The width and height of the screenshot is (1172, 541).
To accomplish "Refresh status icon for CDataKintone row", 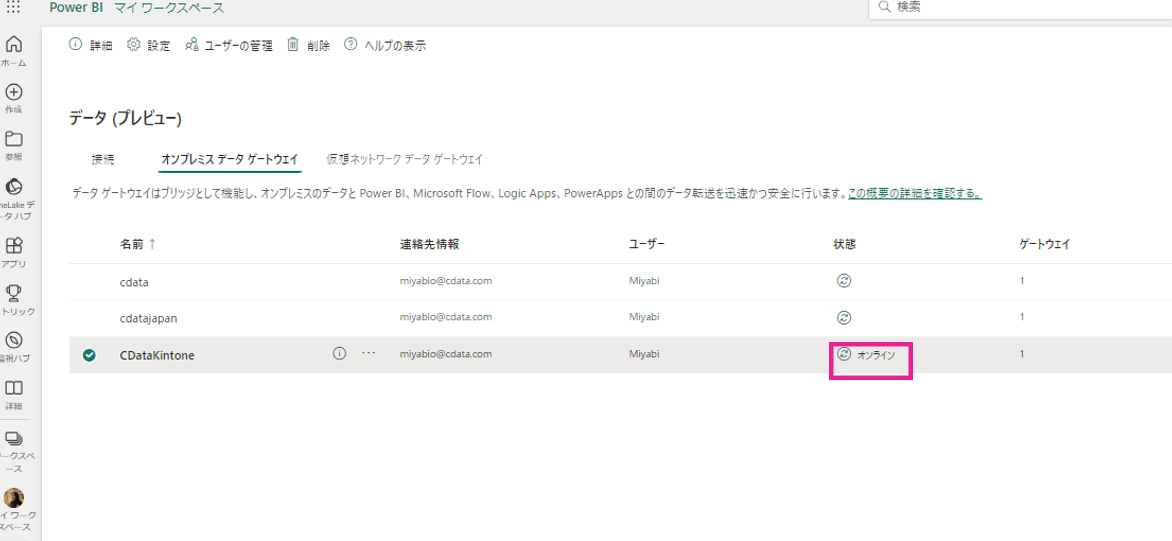I will pyautogui.click(x=844, y=354).
